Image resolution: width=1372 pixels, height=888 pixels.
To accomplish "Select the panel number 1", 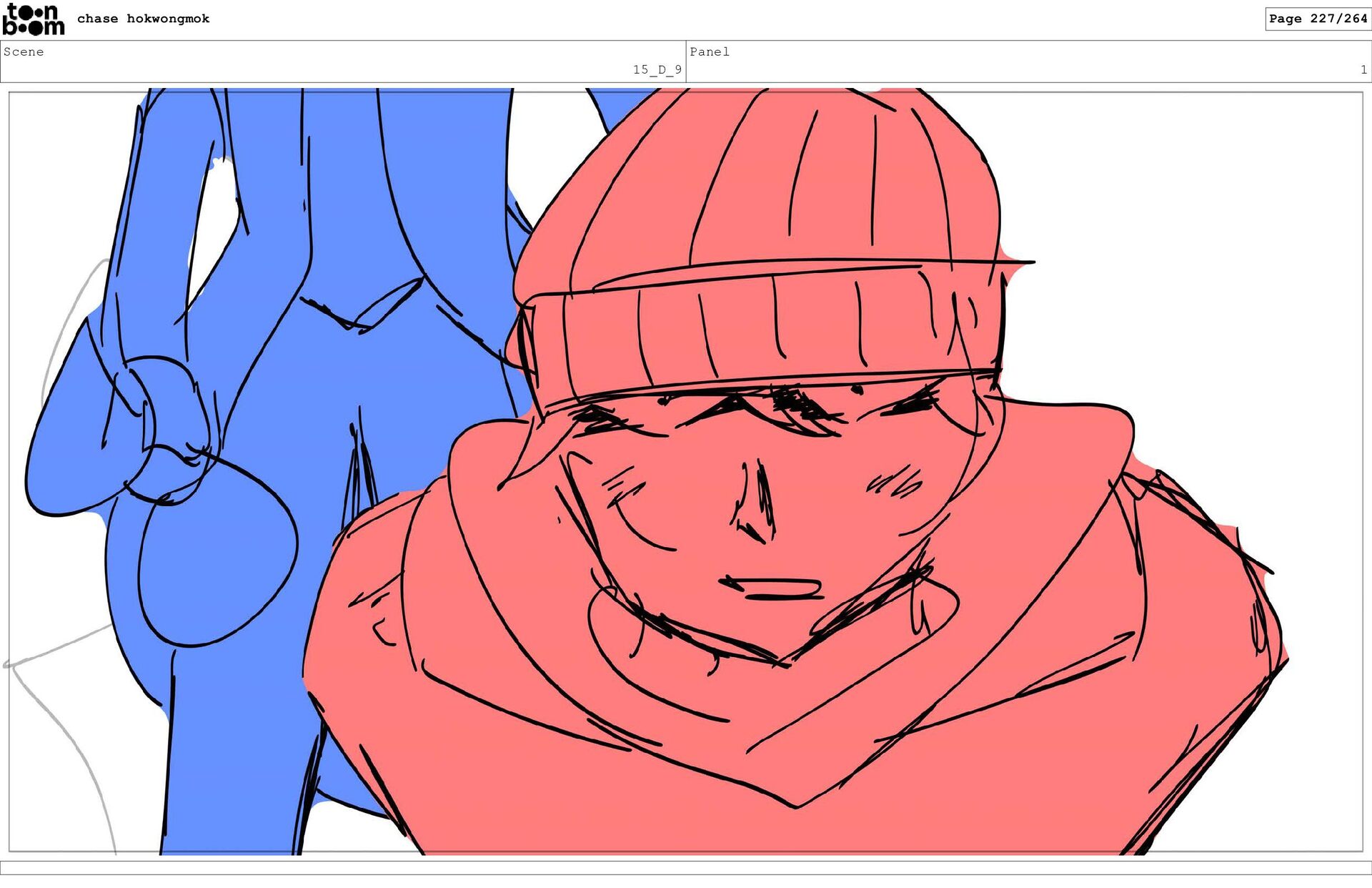I will click(x=1363, y=69).
